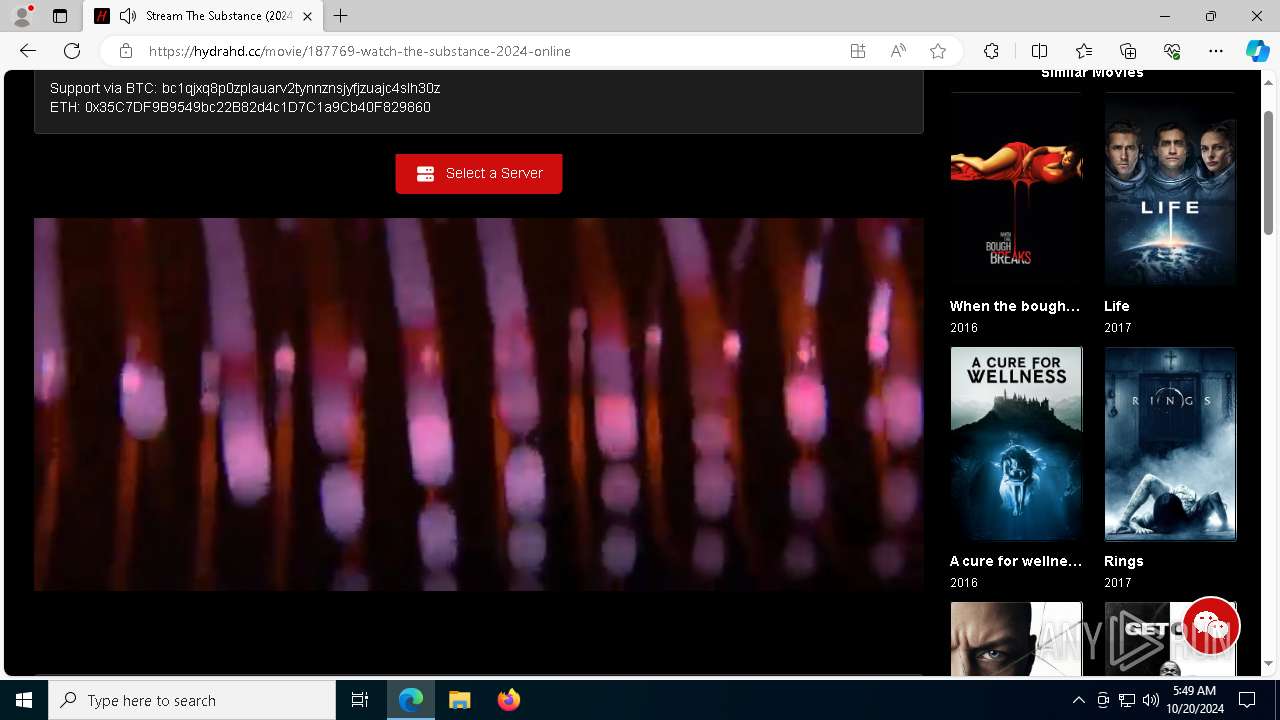Show hidden system tray icons

pos(1078,700)
